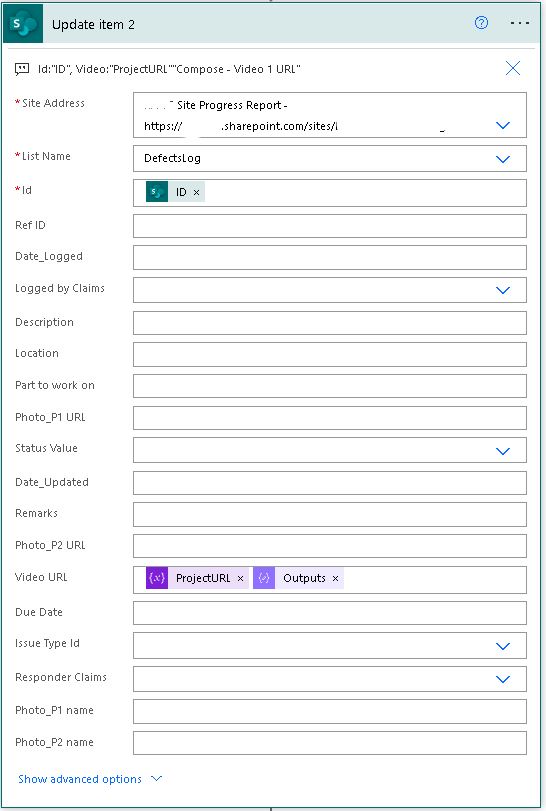Viewport: 546px width, 811px height.
Task: Click the ID token label
Action: [181, 192]
